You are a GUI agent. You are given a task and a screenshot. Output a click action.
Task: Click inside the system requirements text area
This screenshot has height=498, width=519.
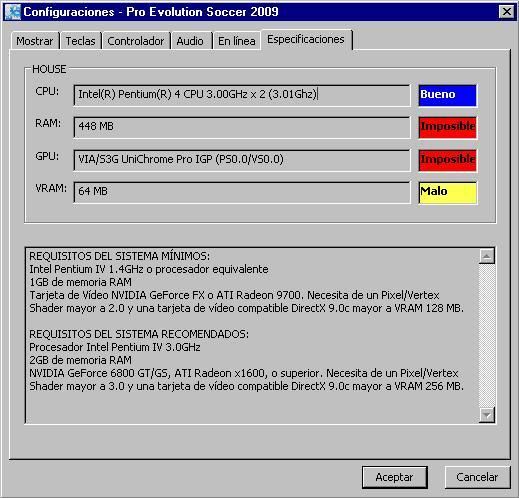(252, 335)
